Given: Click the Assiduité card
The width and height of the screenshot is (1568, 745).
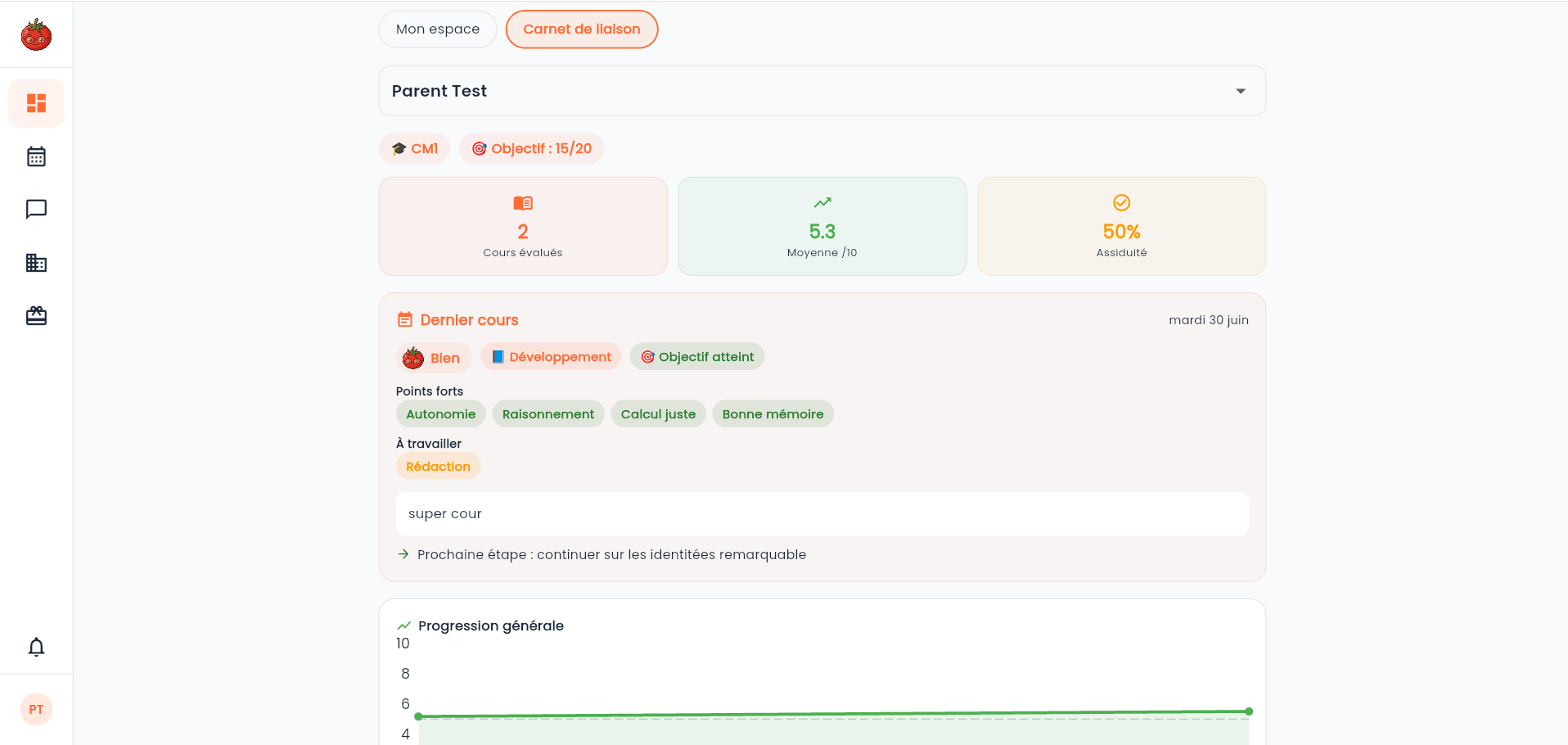Looking at the screenshot, I should pos(1121,226).
